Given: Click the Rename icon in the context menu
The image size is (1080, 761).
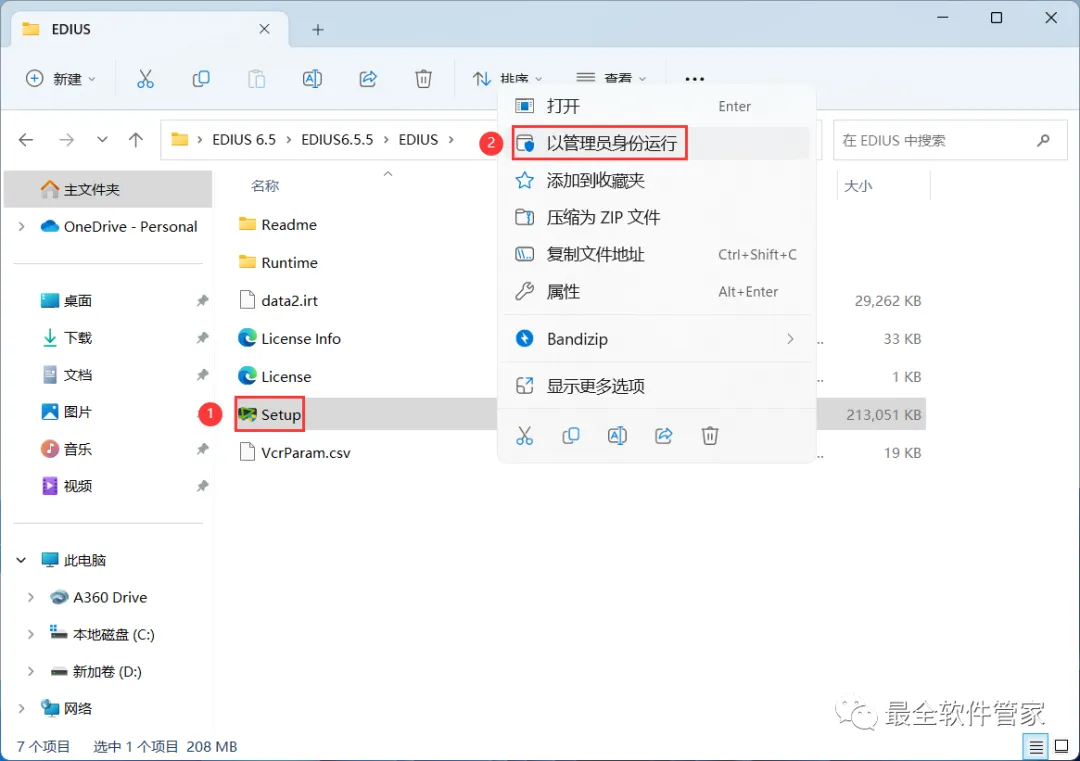Looking at the screenshot, I should 617,436.
